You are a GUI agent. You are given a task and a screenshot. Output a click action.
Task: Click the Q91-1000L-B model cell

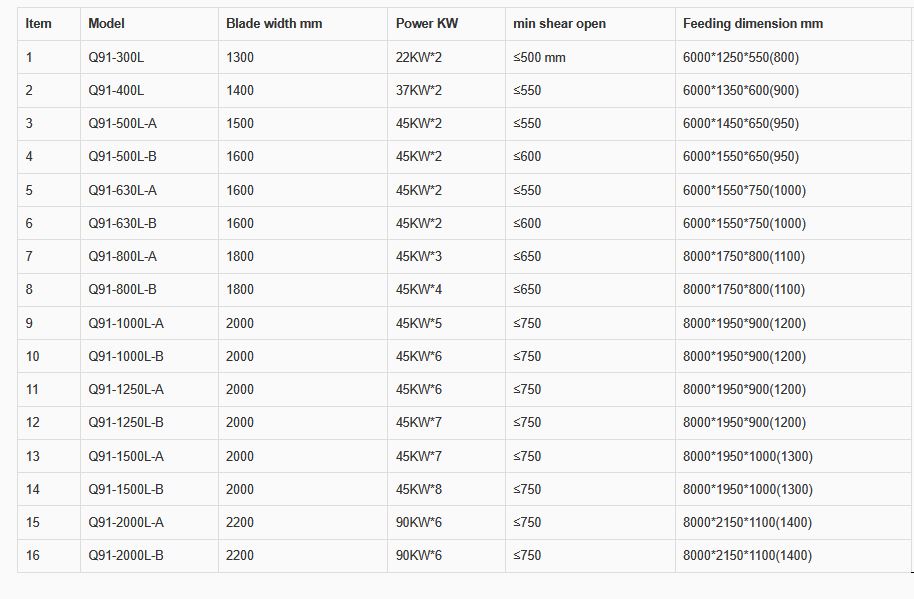(126, 356)
